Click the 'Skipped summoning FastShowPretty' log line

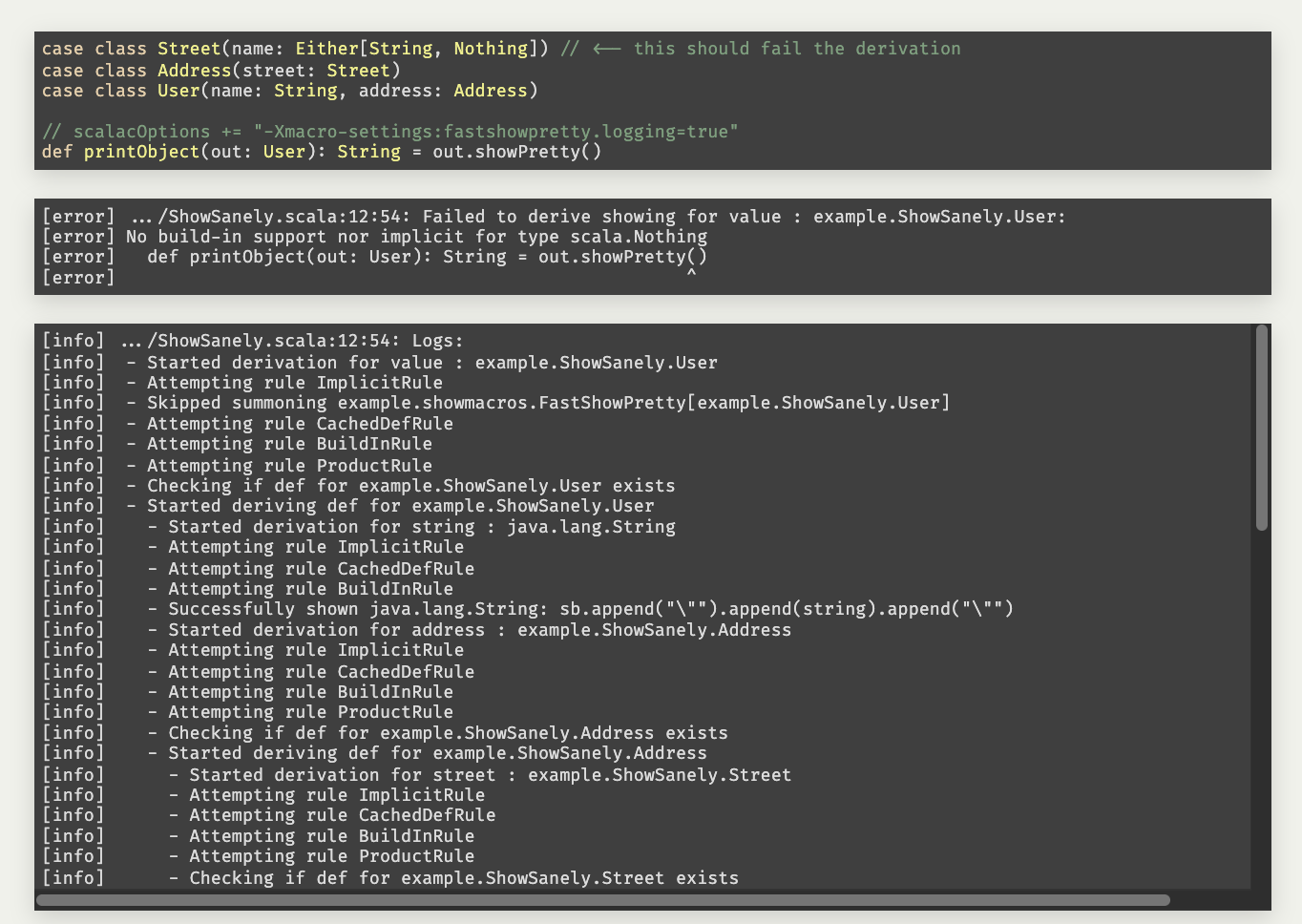[544, 402]
